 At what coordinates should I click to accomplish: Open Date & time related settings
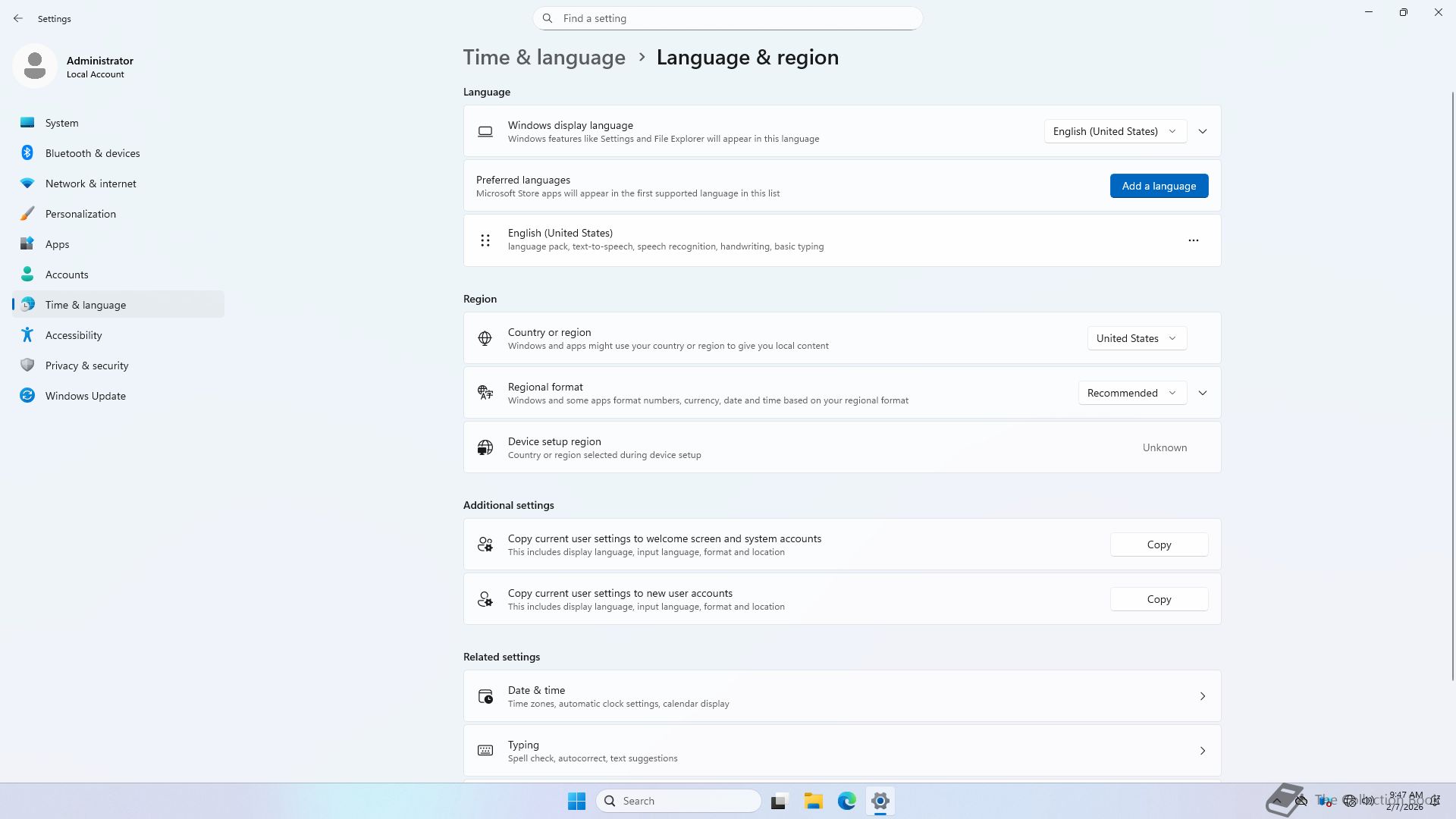[842, 696]
